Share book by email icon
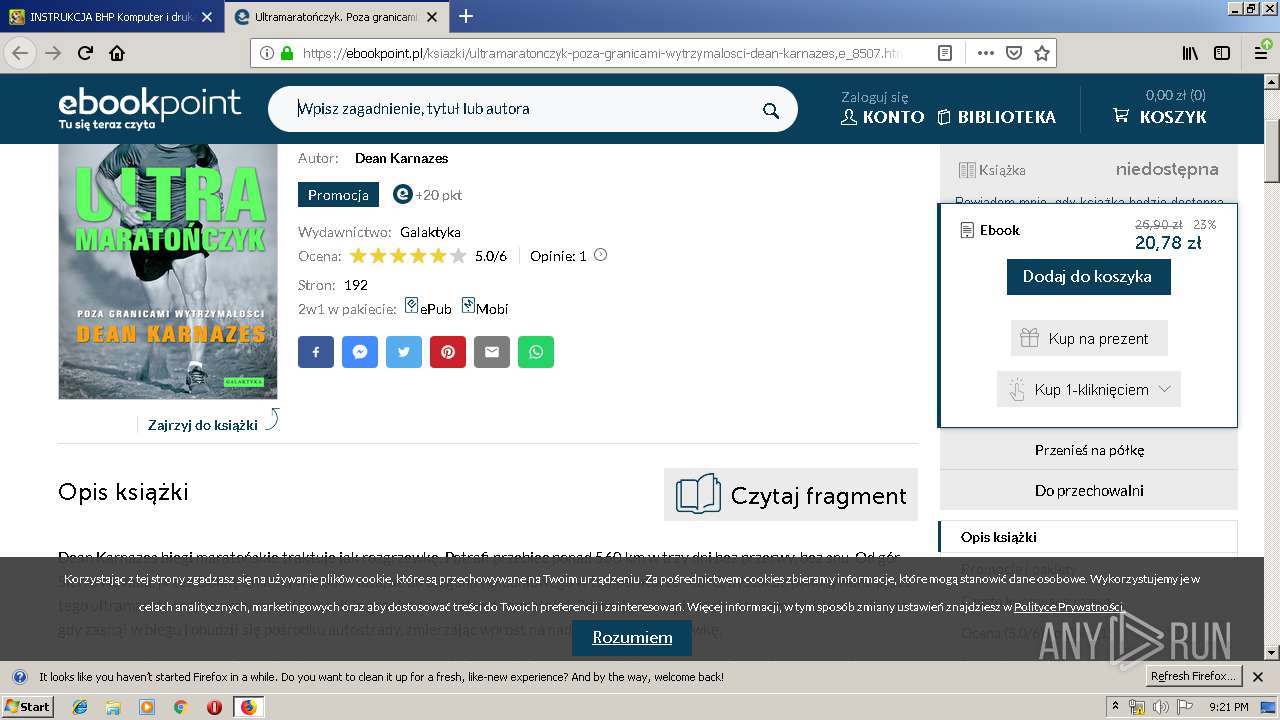 point(492,352)
